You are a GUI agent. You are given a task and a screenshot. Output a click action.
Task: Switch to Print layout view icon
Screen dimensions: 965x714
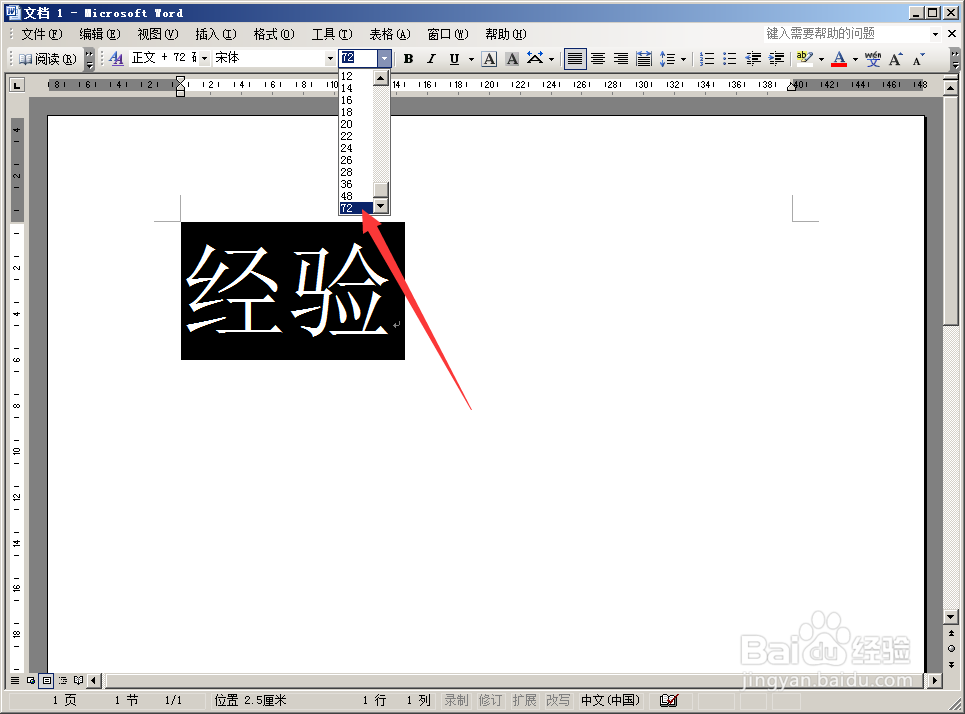47,680
